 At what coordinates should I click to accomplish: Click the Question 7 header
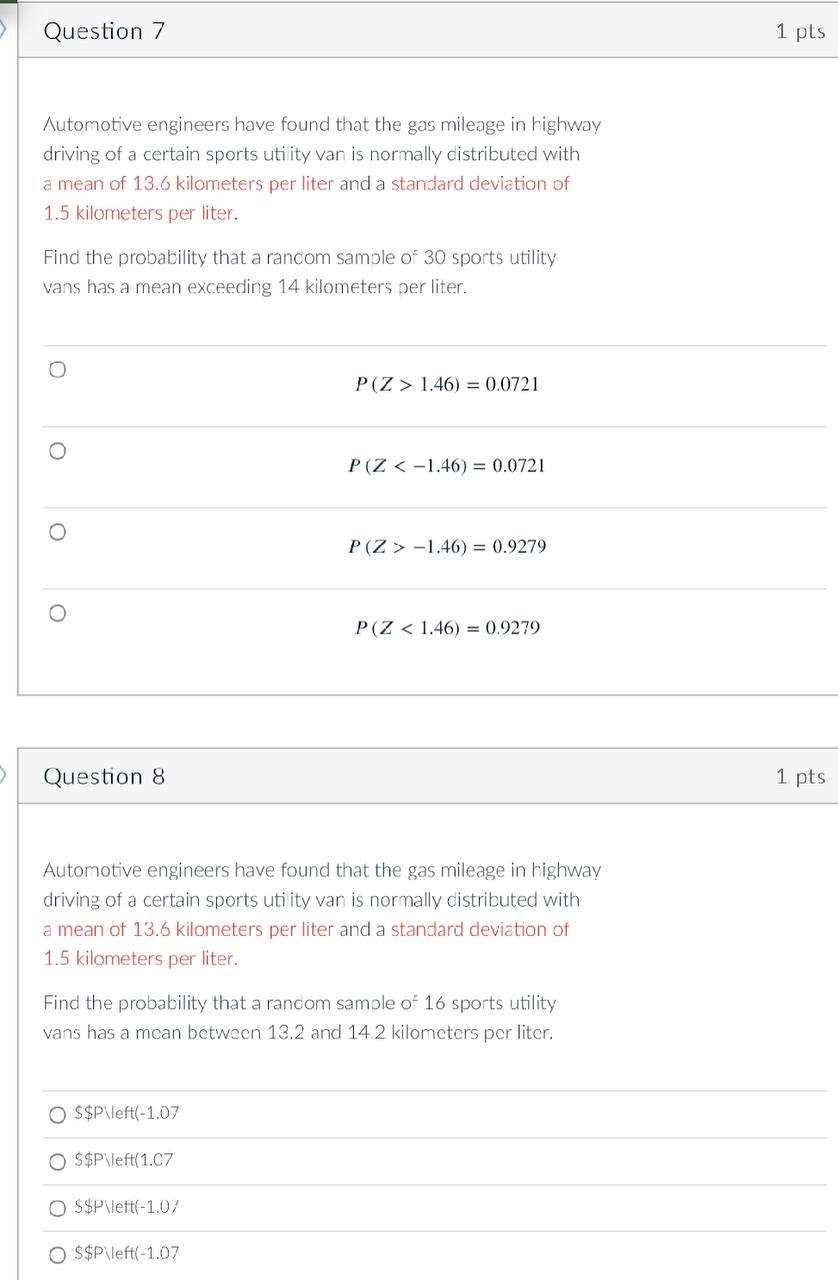click(x=103, y=31)
